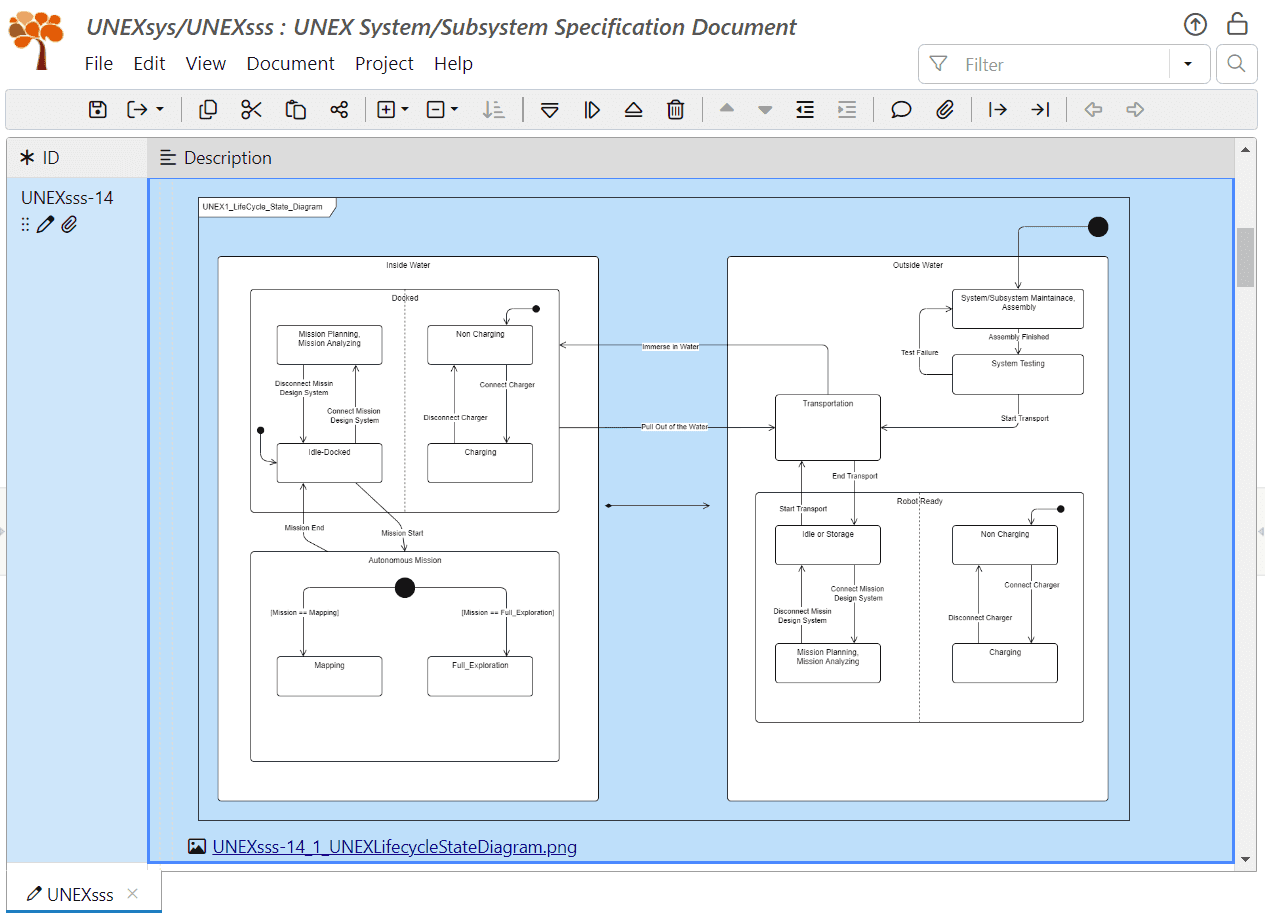Click the Delete trash can icon
This screenshot has height=913, width=1267.
click(x=676, y=110)
